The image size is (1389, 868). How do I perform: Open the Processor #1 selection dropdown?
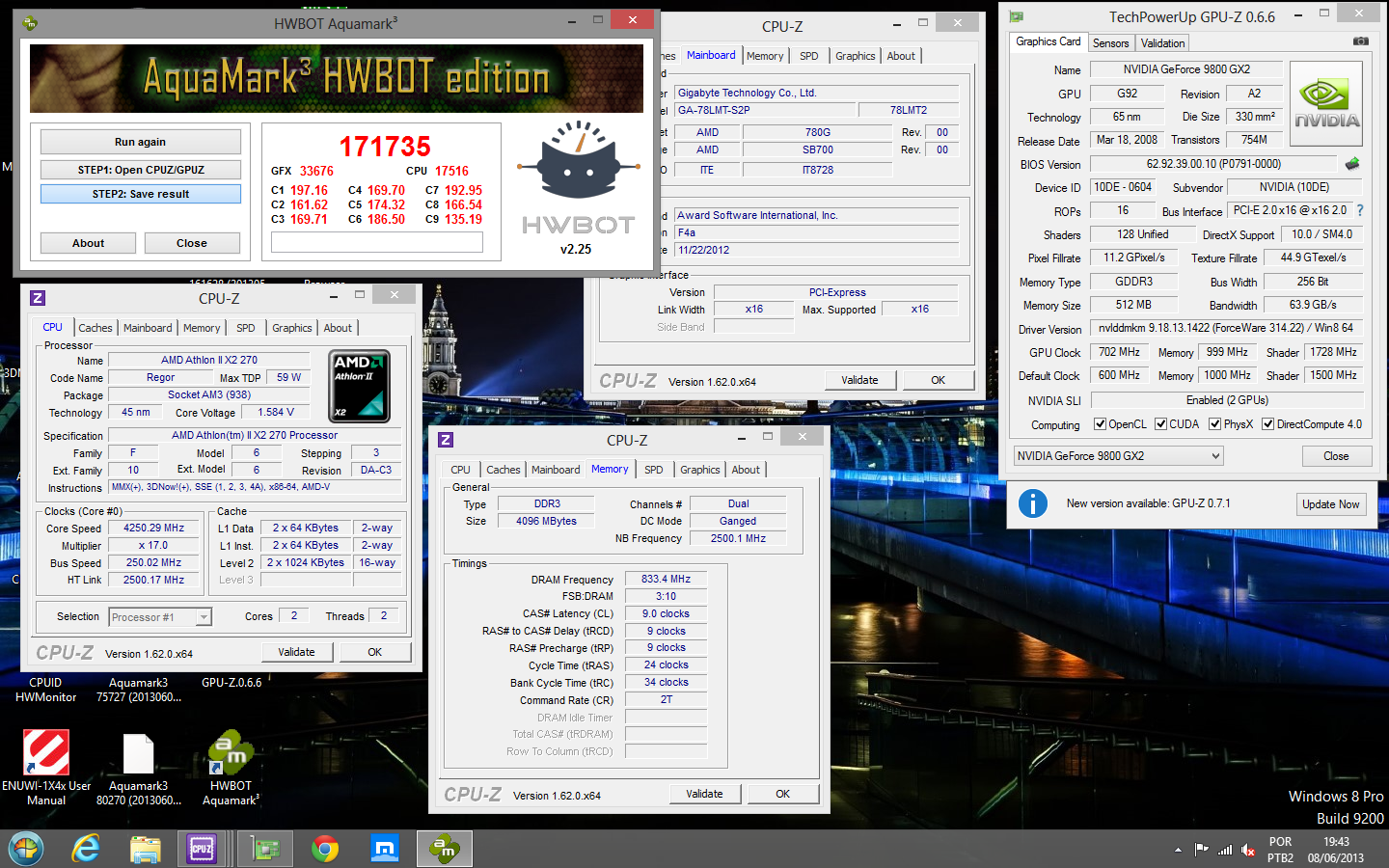[160, 617]
